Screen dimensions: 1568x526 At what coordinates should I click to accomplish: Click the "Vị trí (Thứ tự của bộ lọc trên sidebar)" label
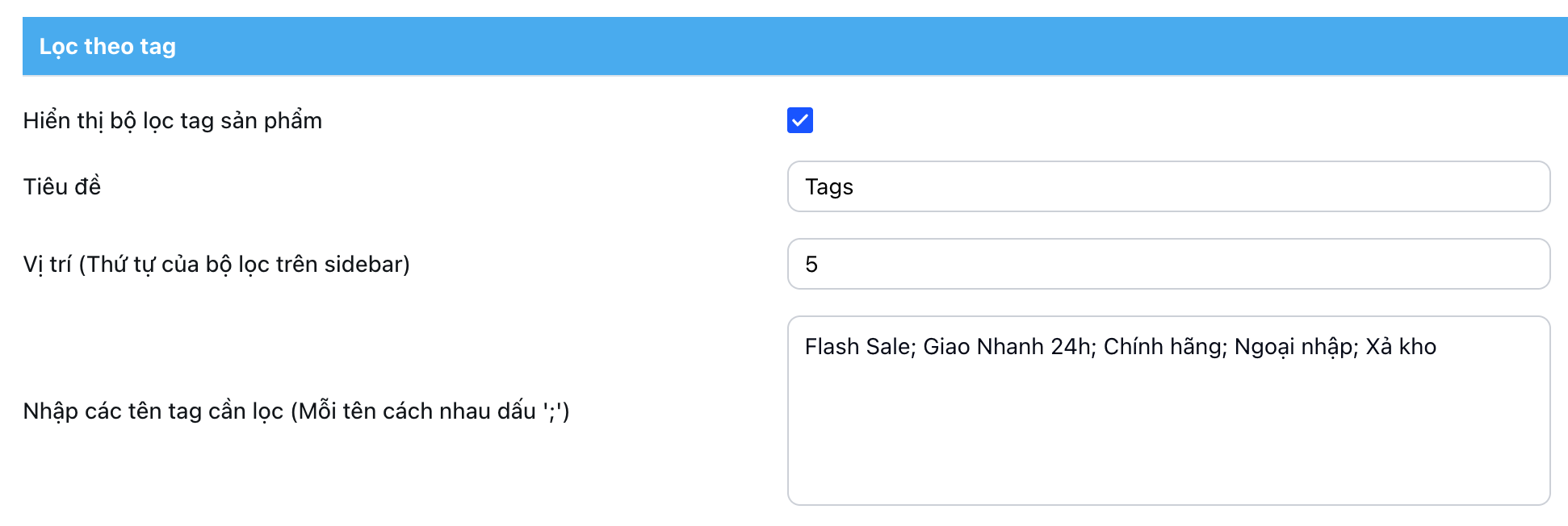tap(216, 265)
